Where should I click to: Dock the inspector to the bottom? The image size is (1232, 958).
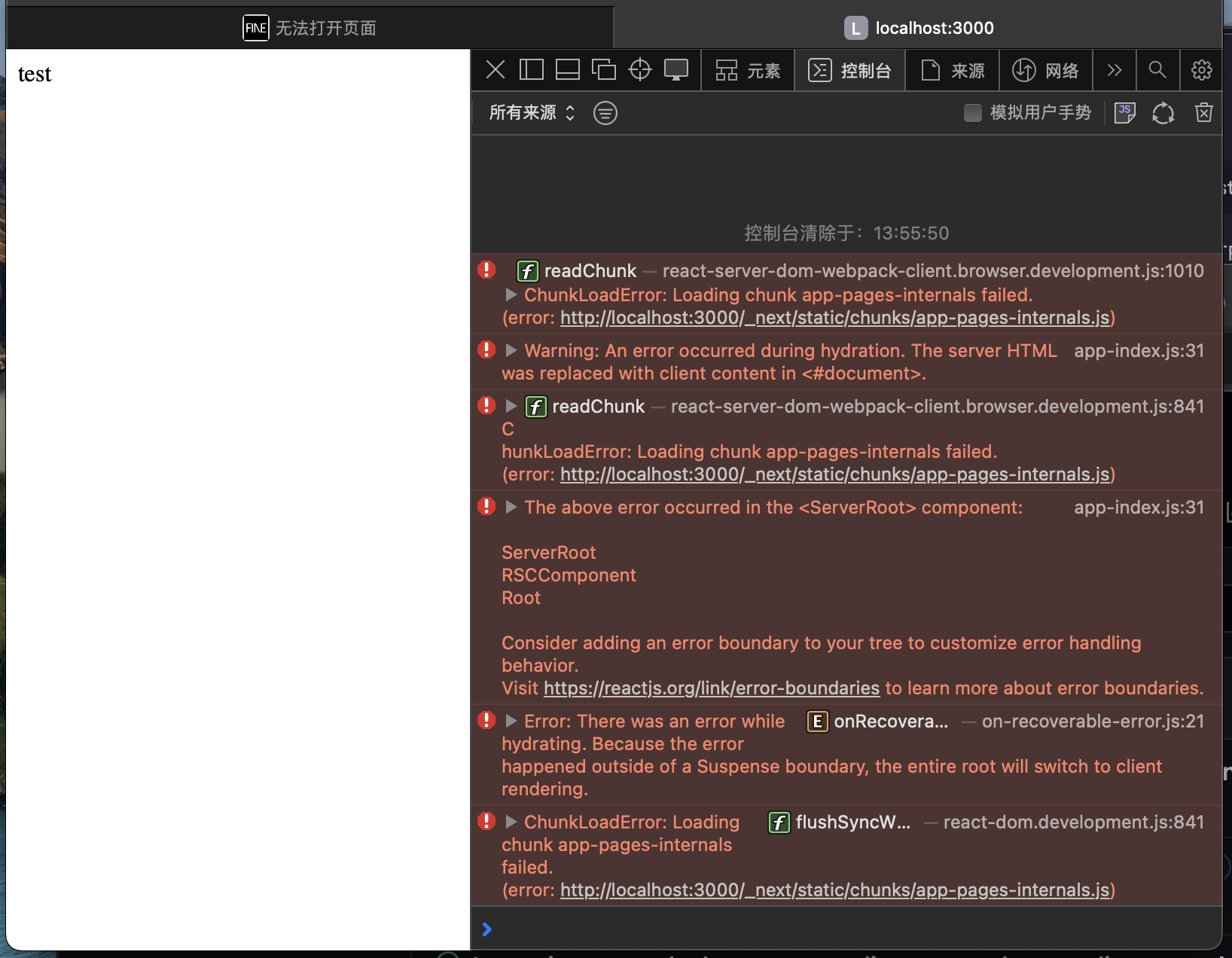568,69
